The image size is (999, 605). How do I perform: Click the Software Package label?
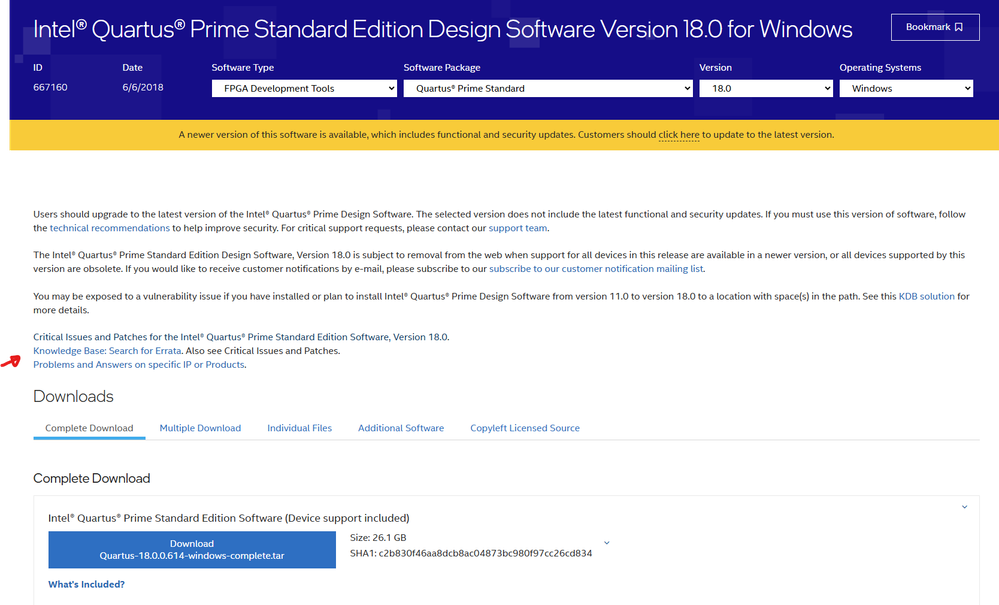coord(442,68)
